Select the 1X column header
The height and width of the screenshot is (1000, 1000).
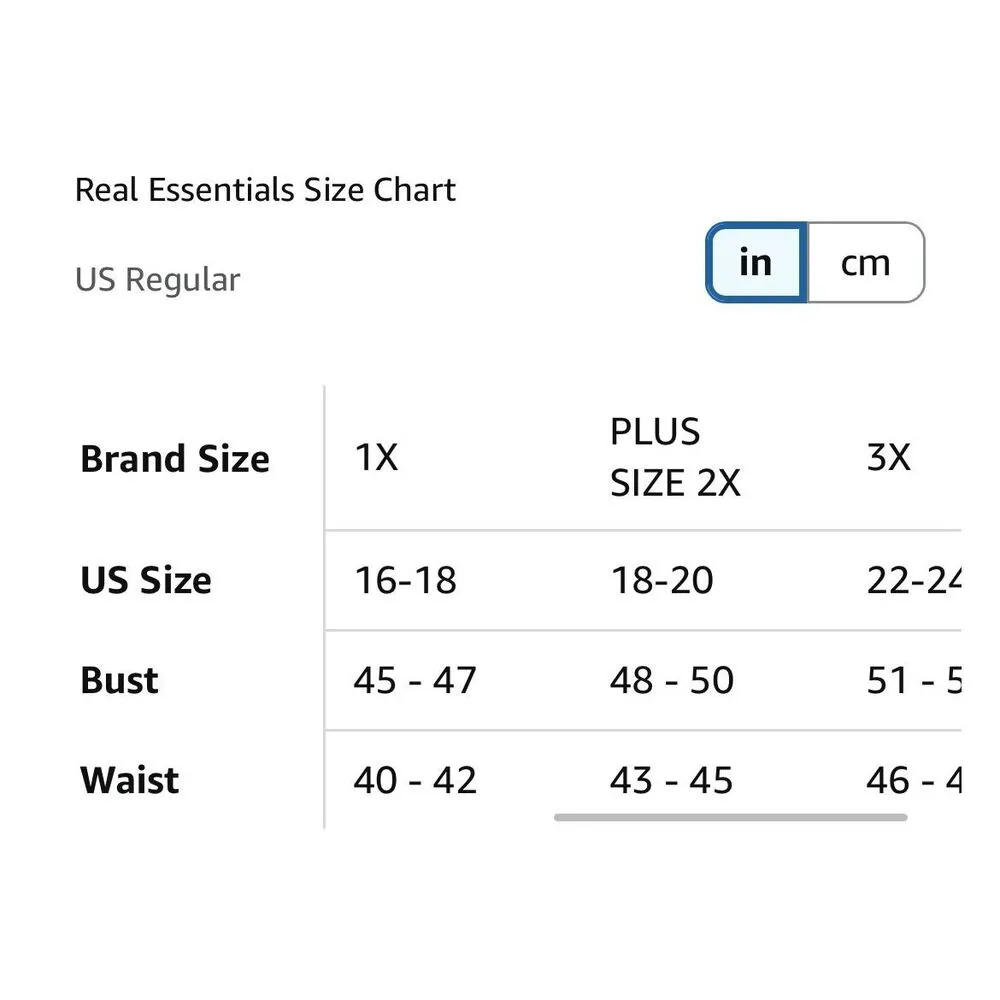point(375,458)
